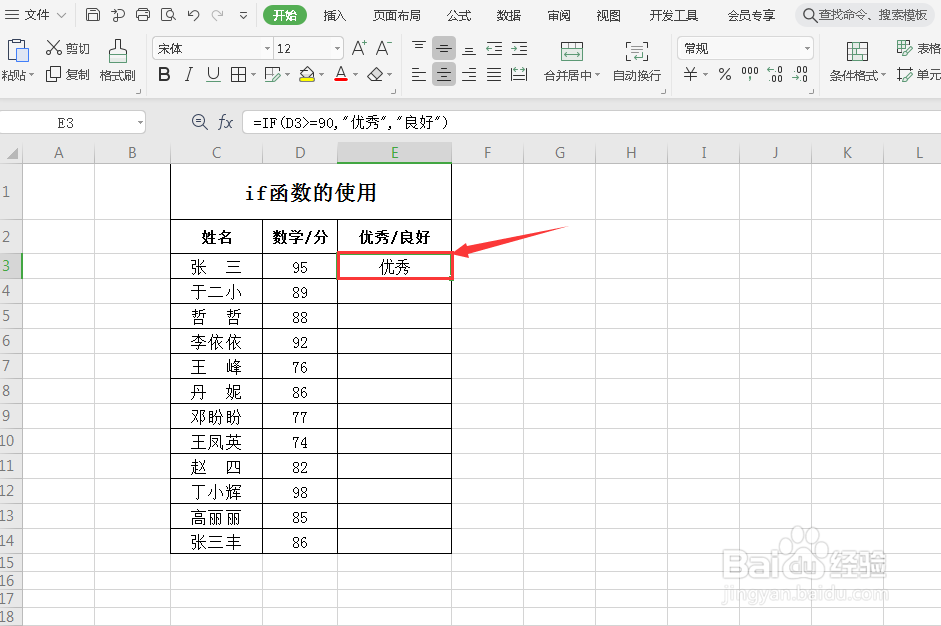Toggle bold formatting on cell E3
Viewport: 941px width, 626px height.
point(163,74)
